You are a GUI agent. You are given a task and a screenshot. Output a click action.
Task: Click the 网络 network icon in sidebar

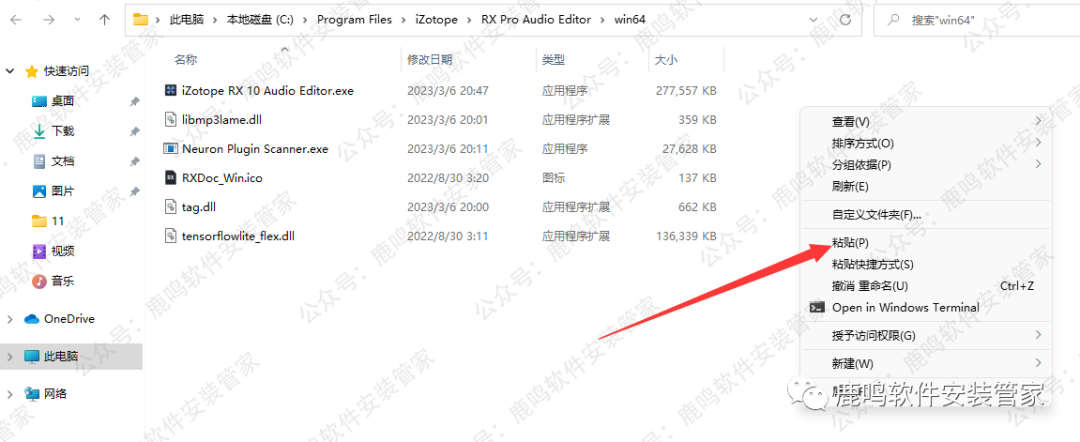pyautogui.click(x=32, y=394)
